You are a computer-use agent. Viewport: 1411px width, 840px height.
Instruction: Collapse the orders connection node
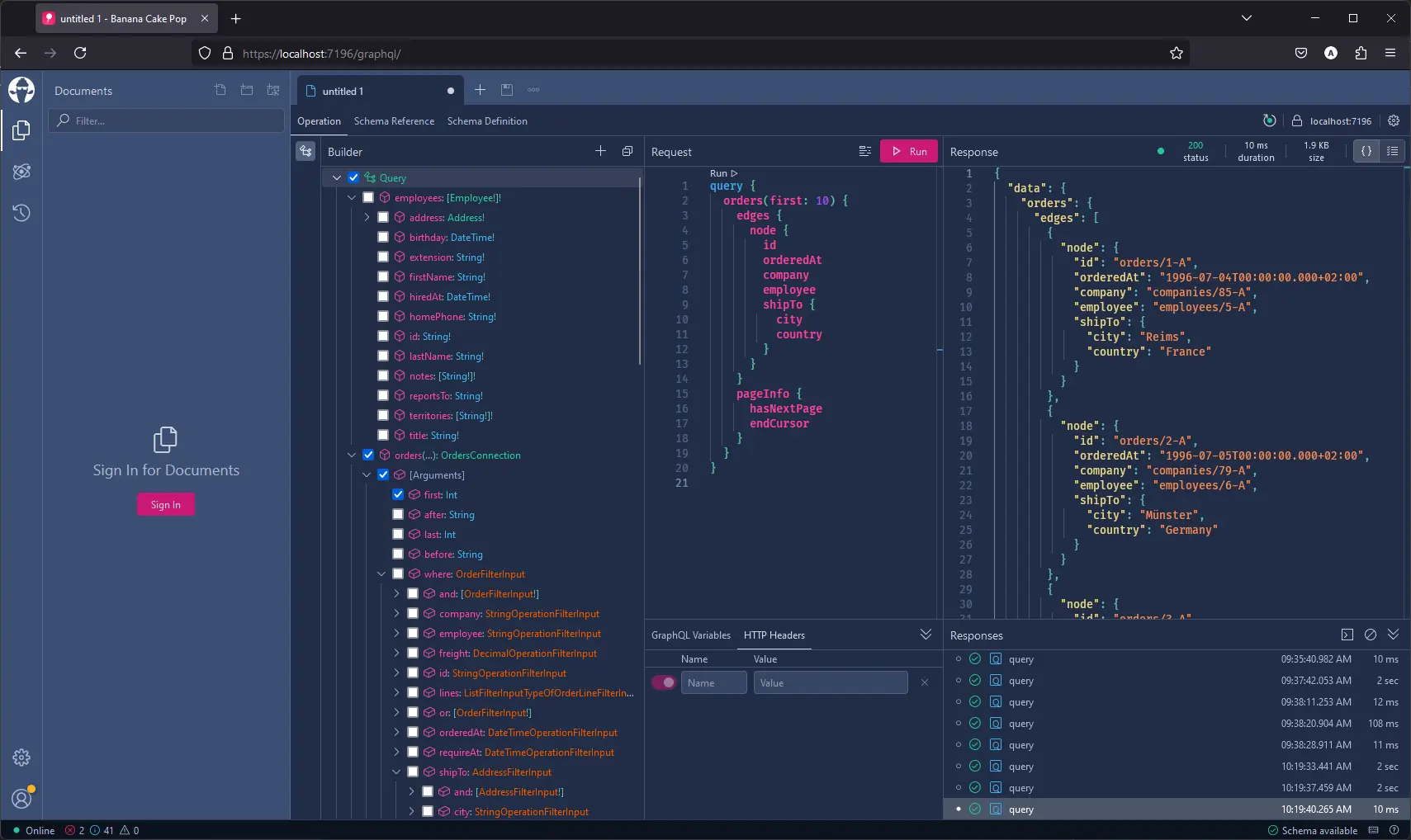[352, 455]
